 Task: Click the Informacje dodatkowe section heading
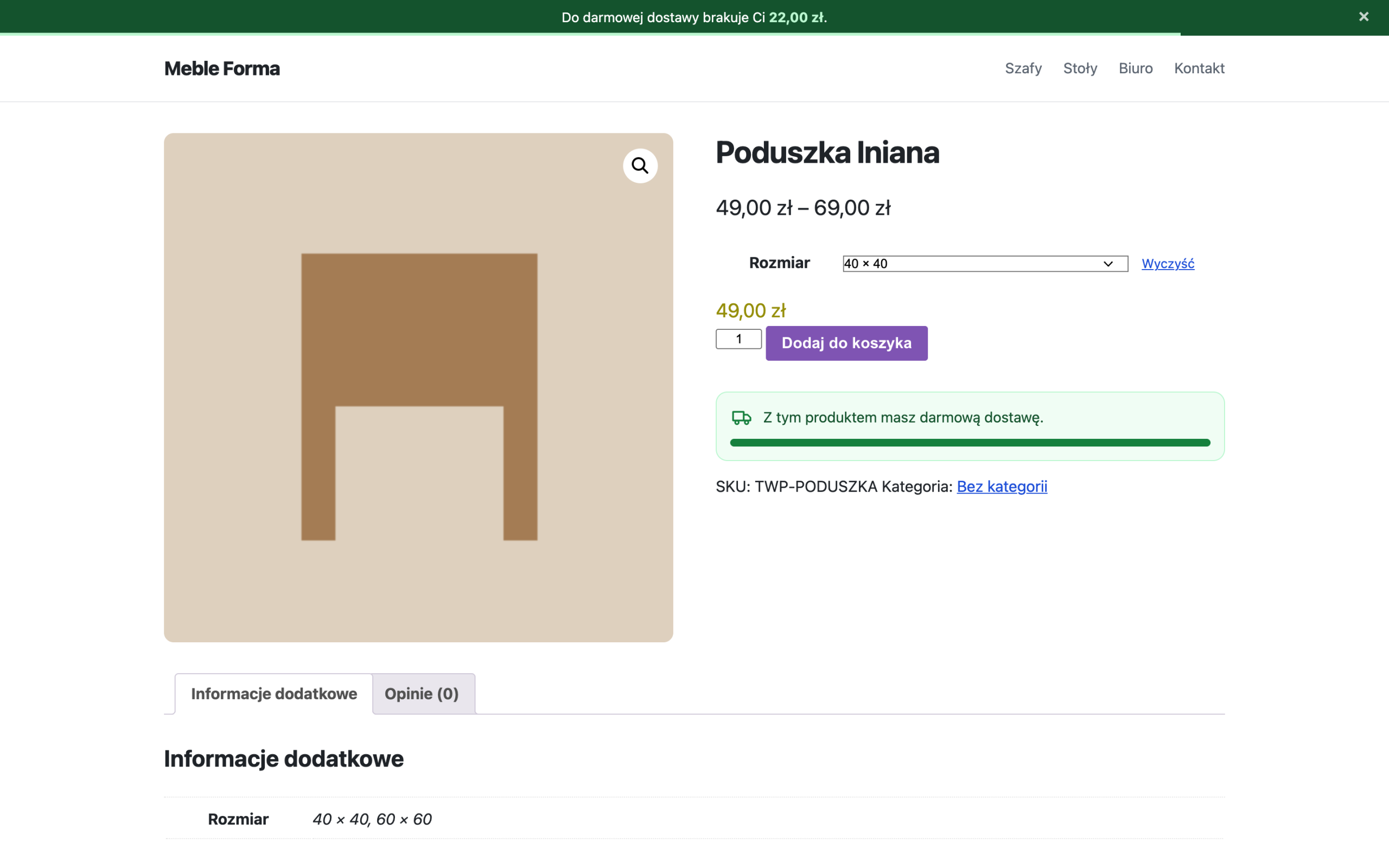click(284, 759)
